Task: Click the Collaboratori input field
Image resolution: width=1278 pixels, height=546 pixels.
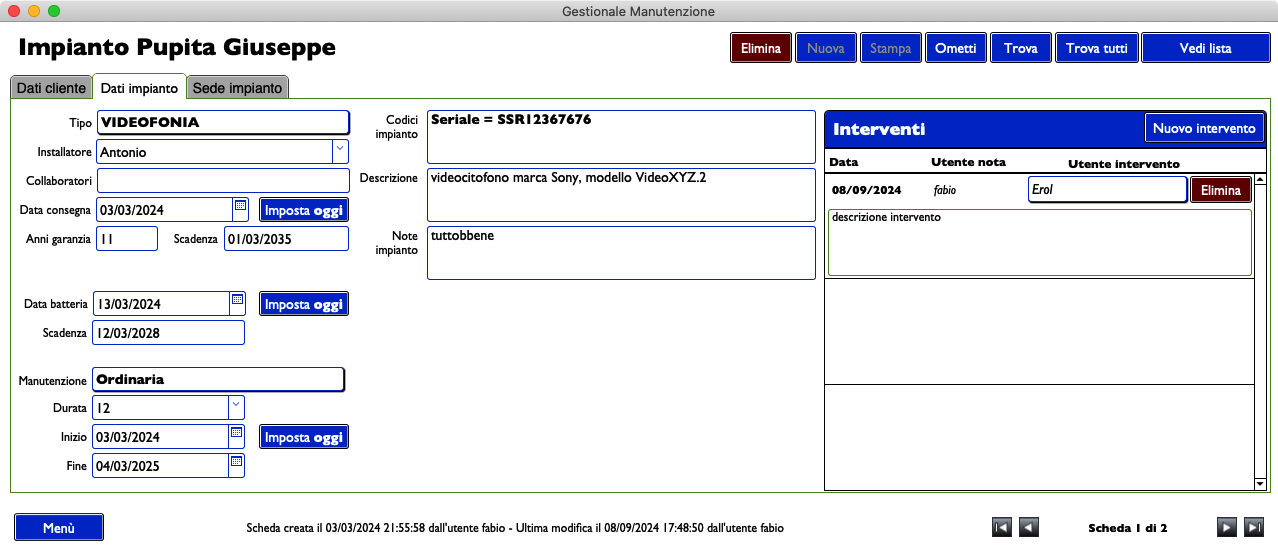Action: [223, 181]
